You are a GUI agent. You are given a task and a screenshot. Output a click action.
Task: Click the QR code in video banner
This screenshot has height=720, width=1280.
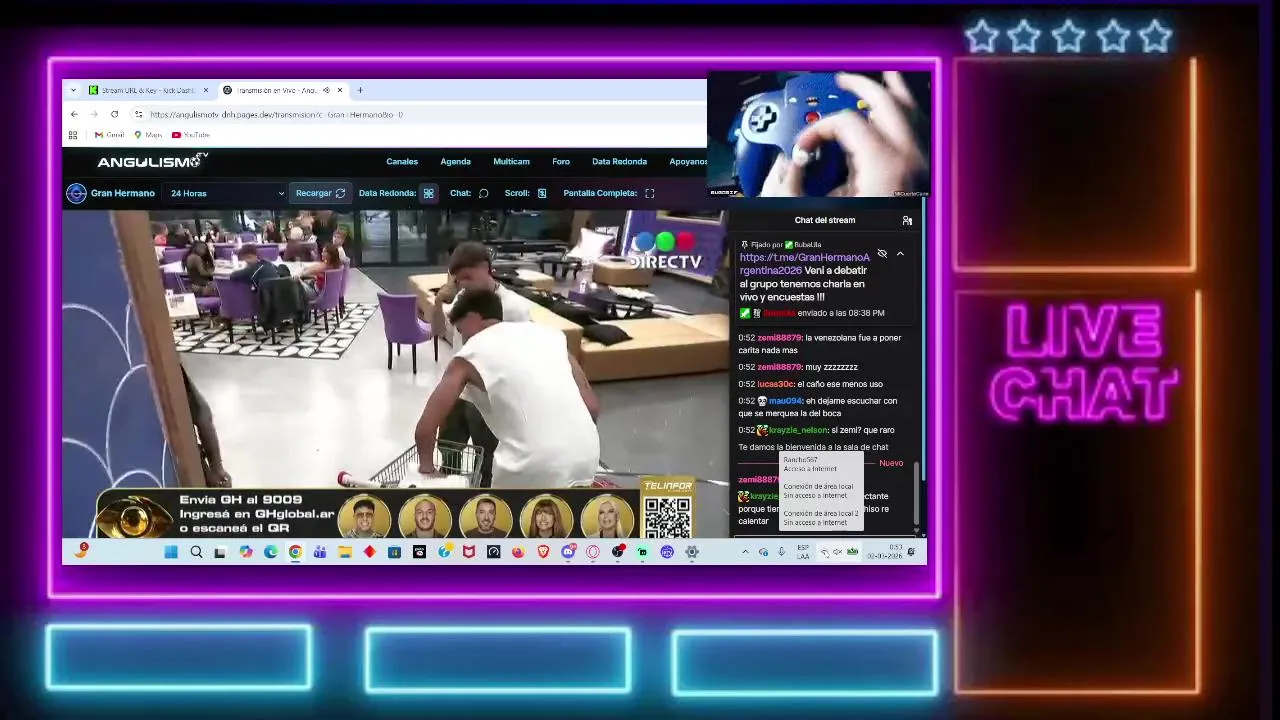tap(667, 517)
